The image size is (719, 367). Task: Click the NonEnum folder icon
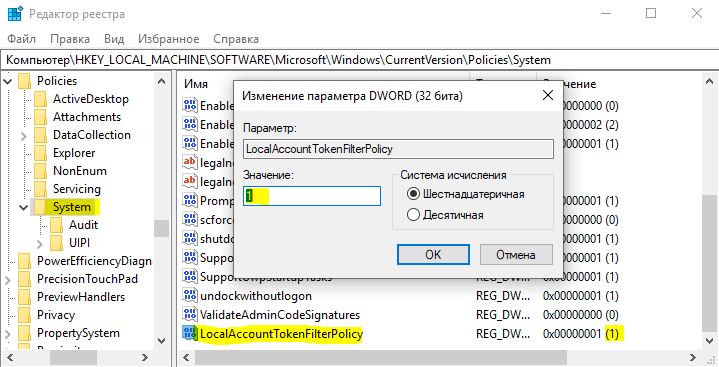(x=40, y=171)
